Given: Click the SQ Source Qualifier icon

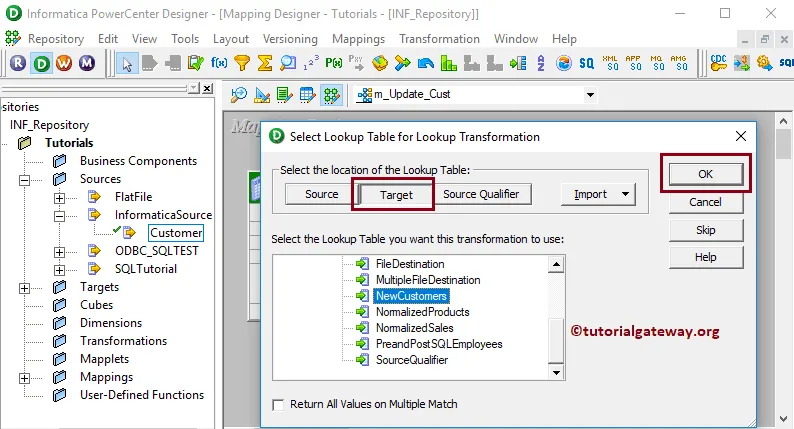Looking at the screenshot, I should tap(586, 63).
